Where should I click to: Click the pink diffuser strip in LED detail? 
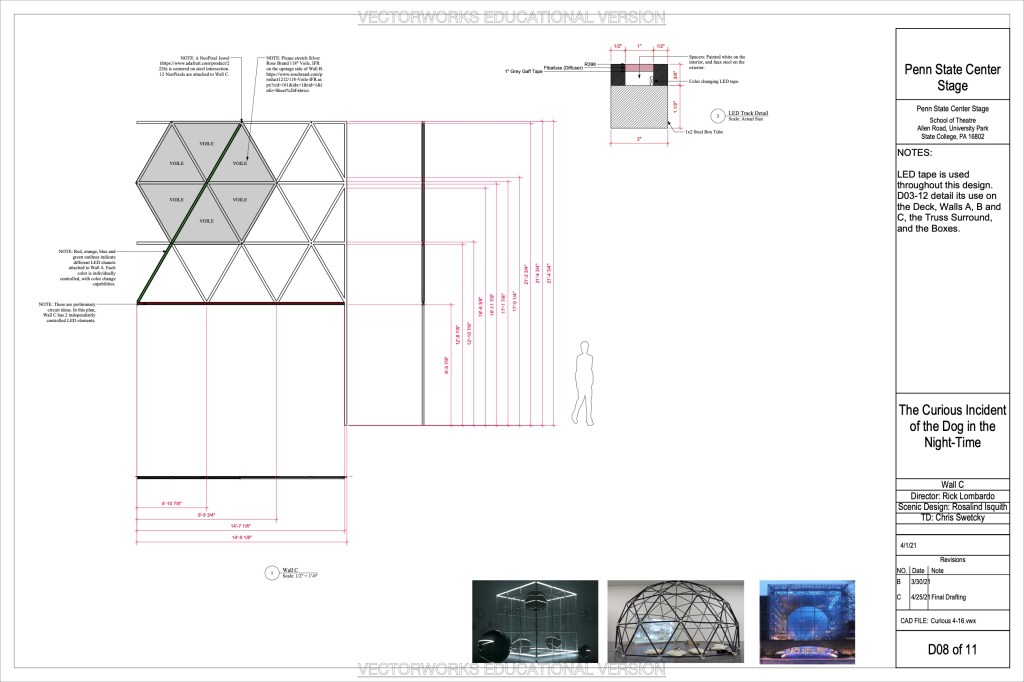[640, 66]
